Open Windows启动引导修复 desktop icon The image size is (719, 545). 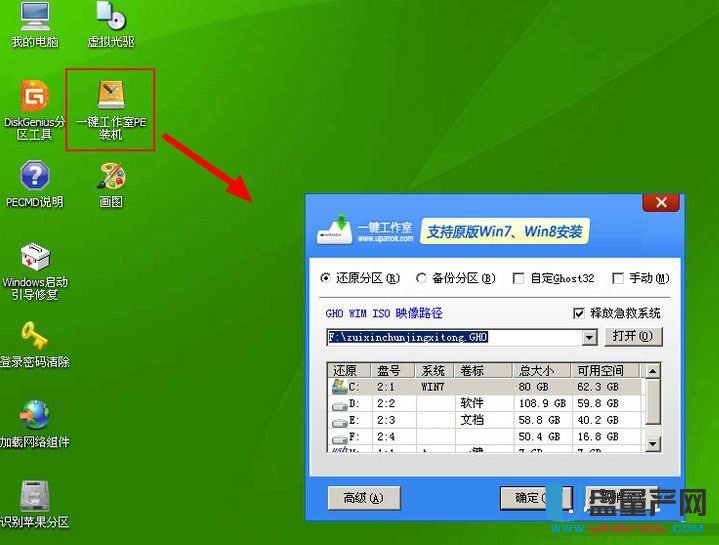(34, 257)
